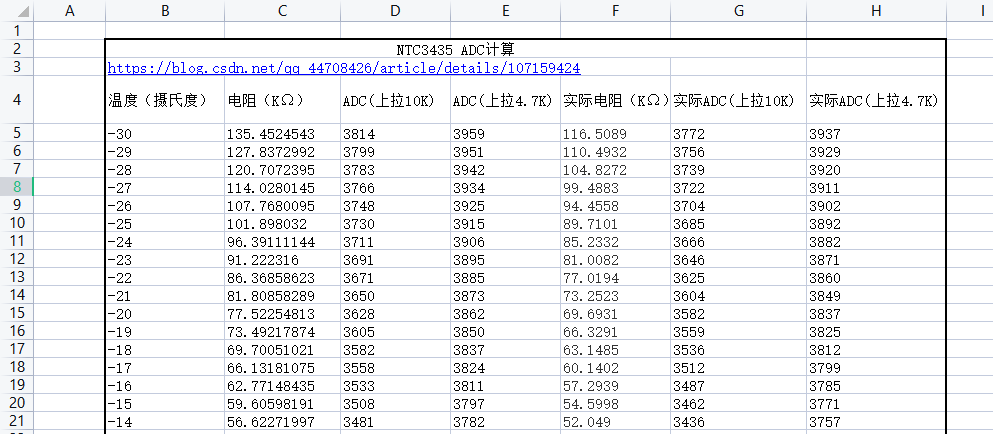The width and height of the screenshot is (993, 434).
Task: Select cell with value '52.049'
Action: (616, 422)
